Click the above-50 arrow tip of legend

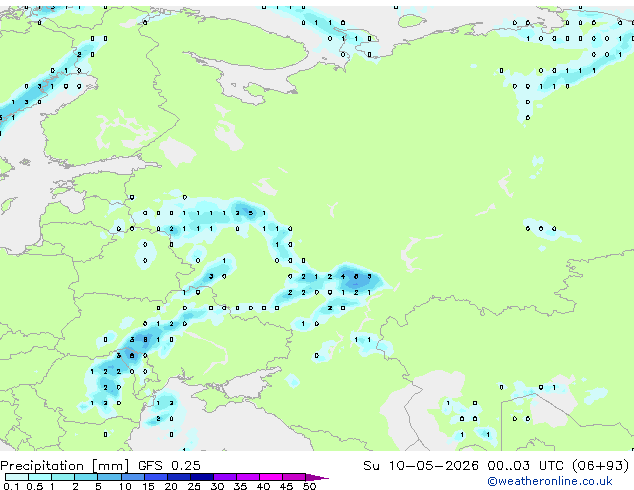(317, 478)
